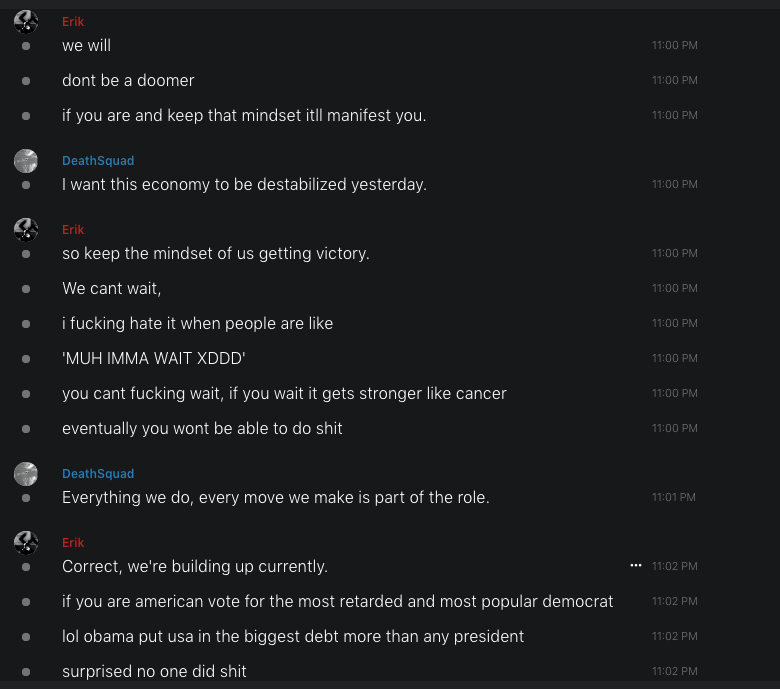Open Erik's username above the "we will" message
This screenshot has width=780, height=689.
click(x=73, y=22)
